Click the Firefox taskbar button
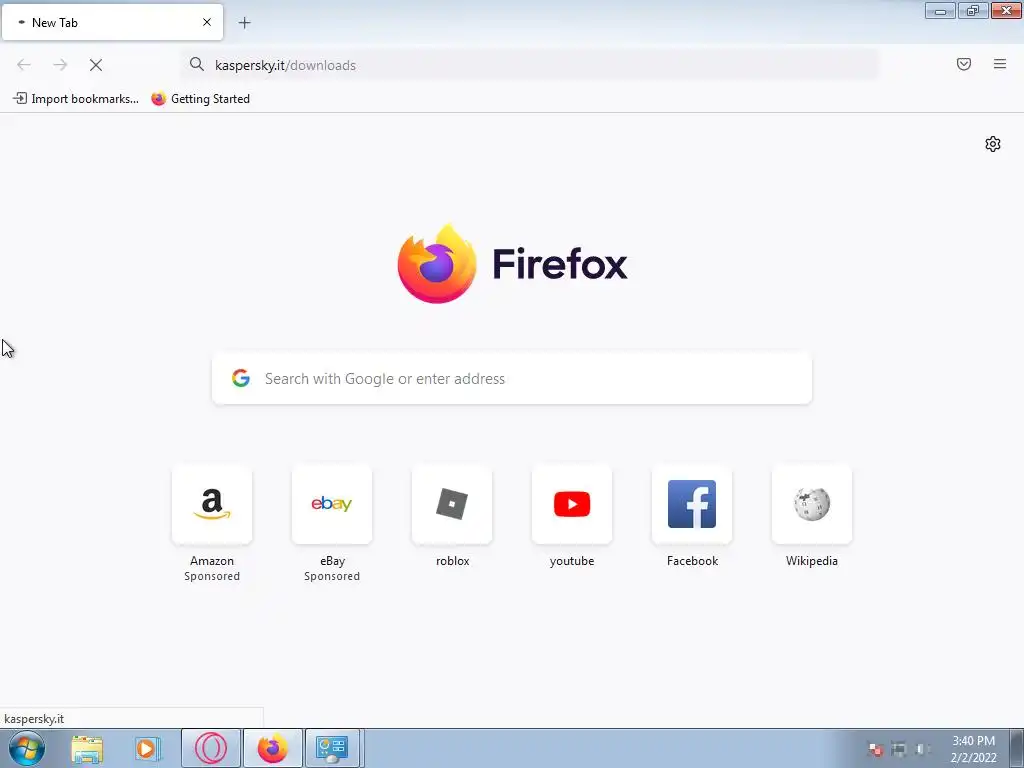The height and width of the screenshot is (768, 1024). [272, 748]
